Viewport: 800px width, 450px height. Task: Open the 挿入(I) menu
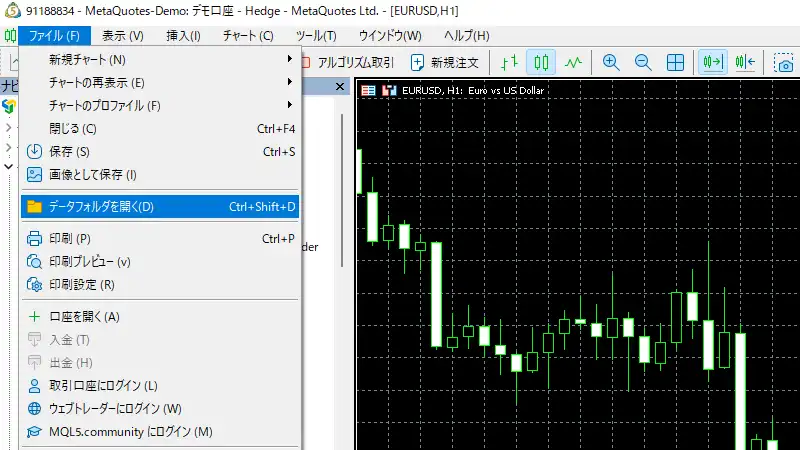pos(183,36)
